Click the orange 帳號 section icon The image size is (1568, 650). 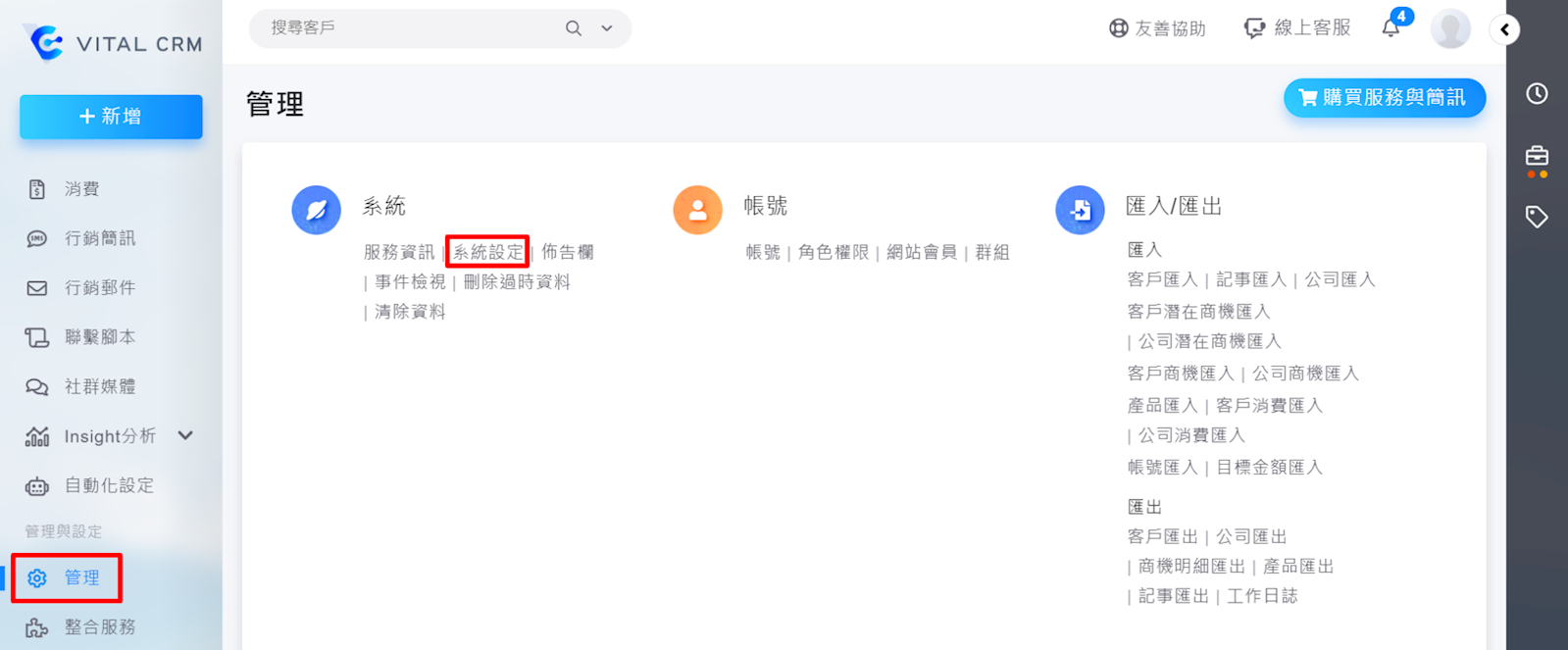pyautogui.click(x=697, y=210)
